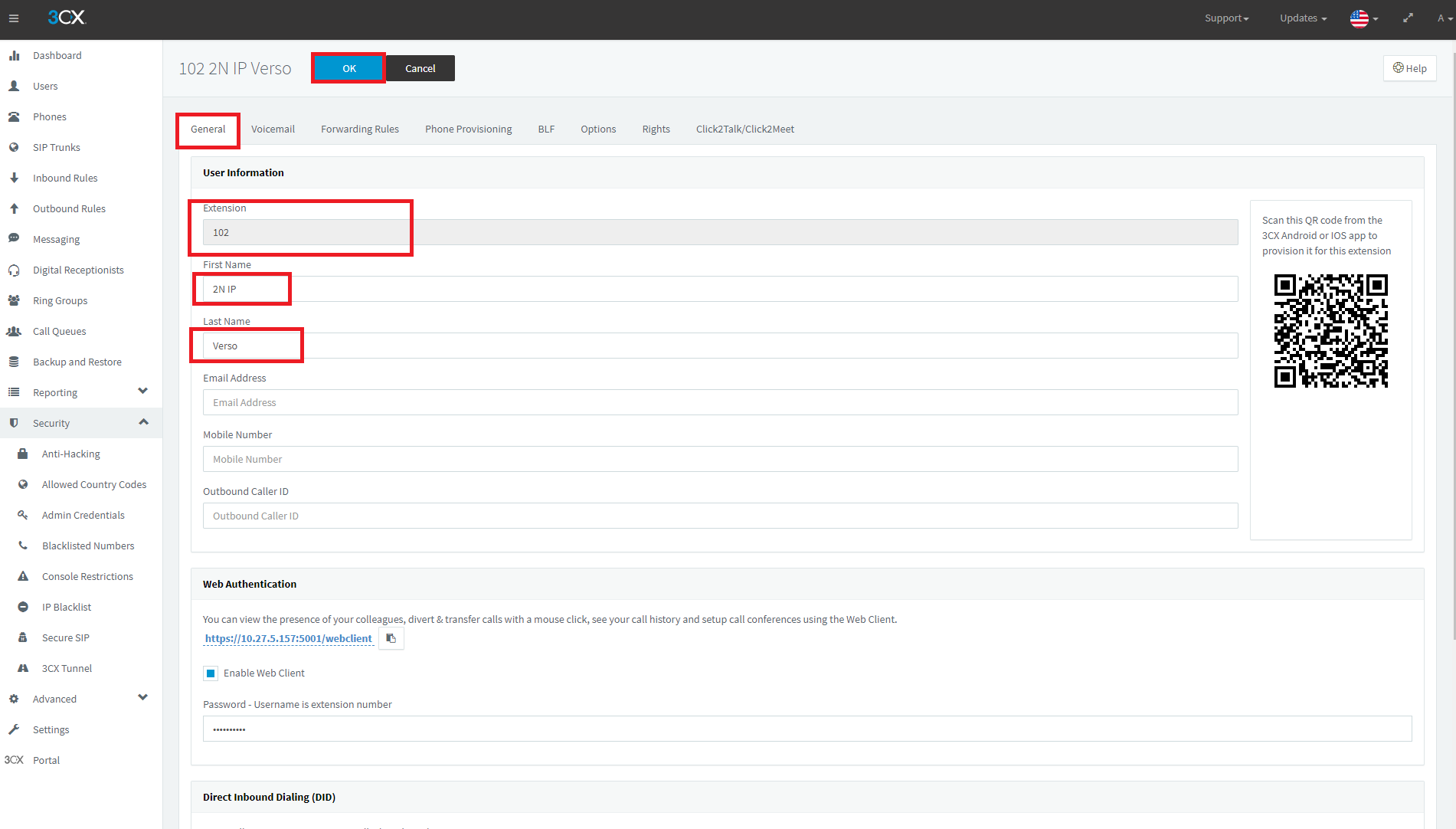Open the webclient URL link
The image size is (1456, 829).
point(288,638)
